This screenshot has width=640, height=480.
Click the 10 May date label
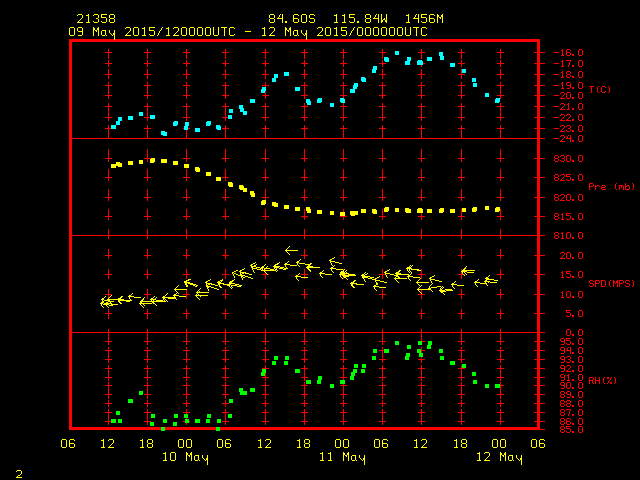coord(185,457)
